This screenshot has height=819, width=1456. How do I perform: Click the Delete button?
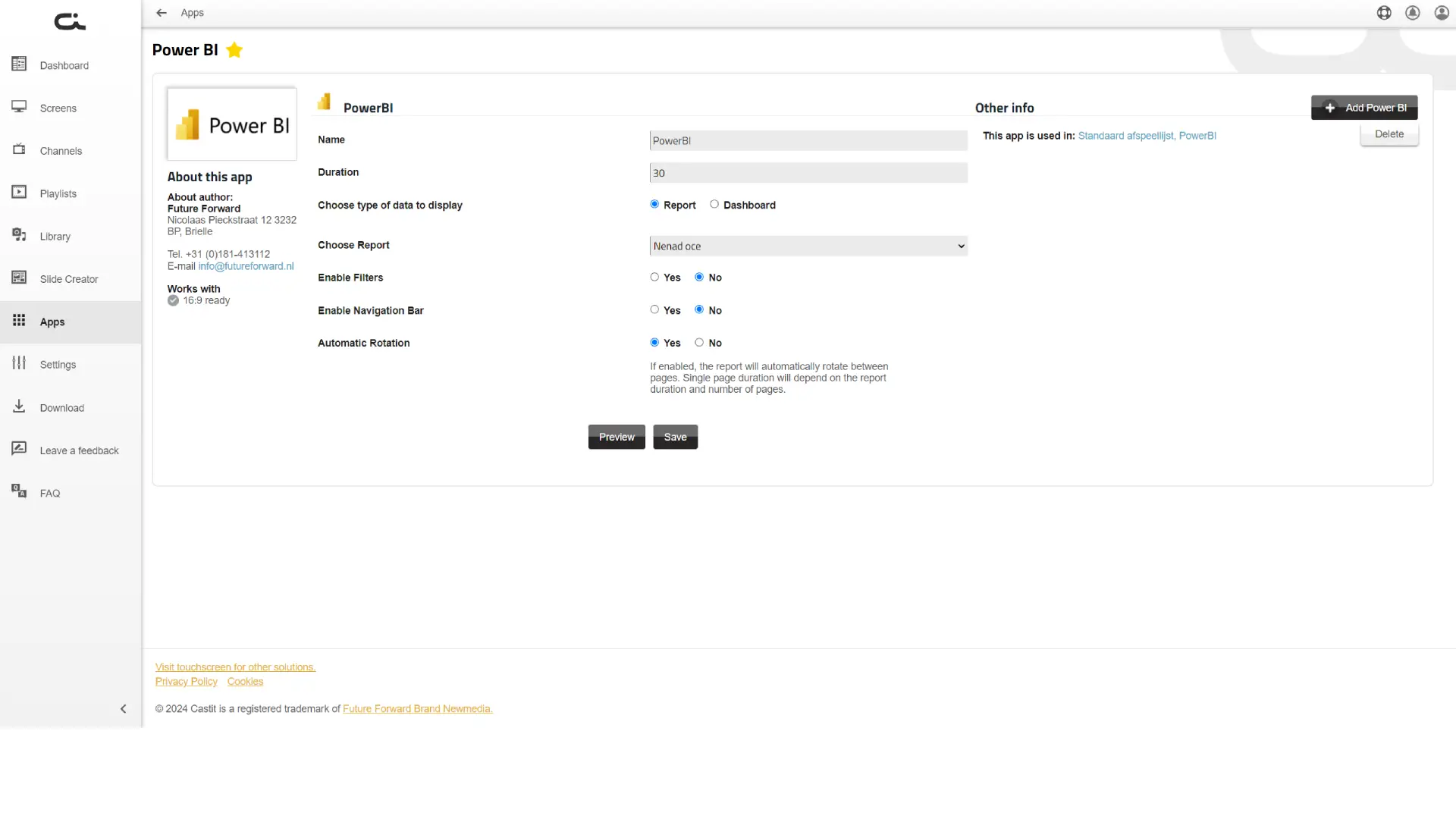coord(1389,134)
